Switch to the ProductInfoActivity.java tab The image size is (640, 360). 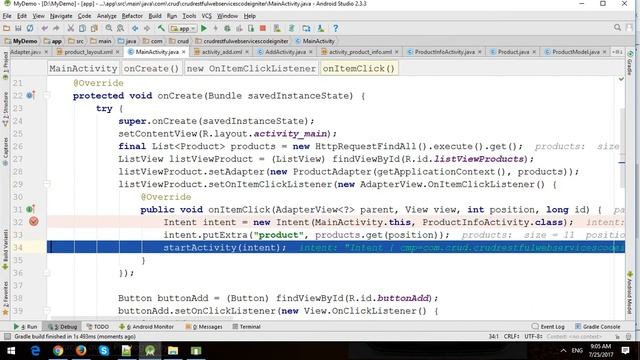click(x=444, y=52)
